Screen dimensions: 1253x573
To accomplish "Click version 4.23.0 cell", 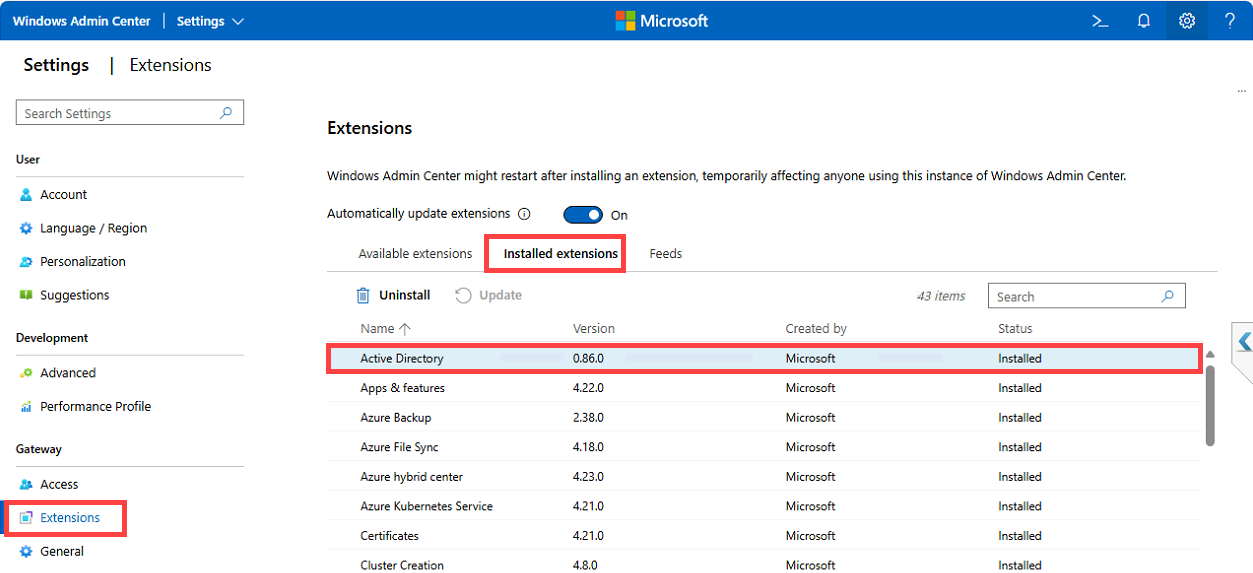I will pyautogui.click(x=588, y=477).
